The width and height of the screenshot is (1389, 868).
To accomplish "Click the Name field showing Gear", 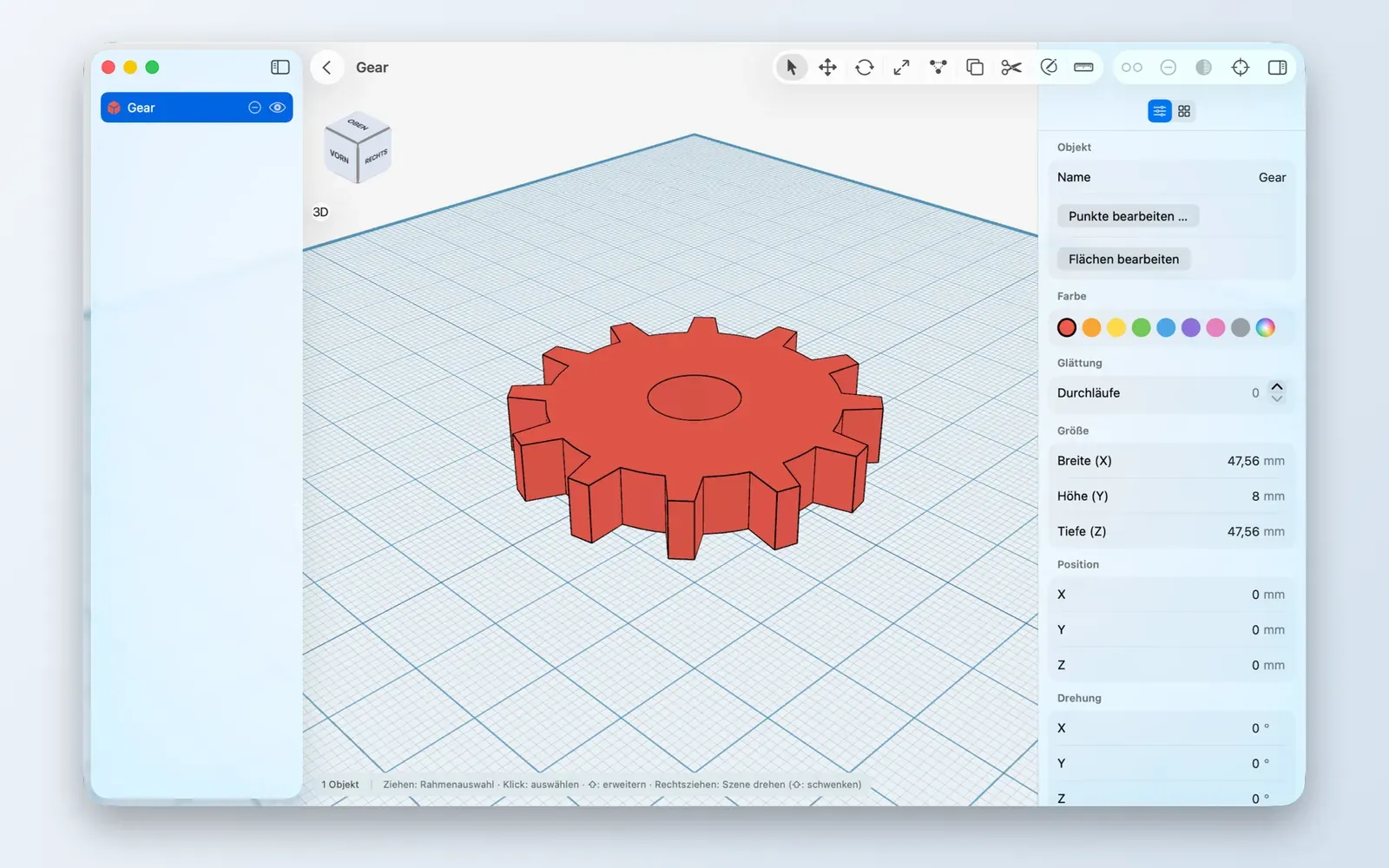I will point(1172,177).
